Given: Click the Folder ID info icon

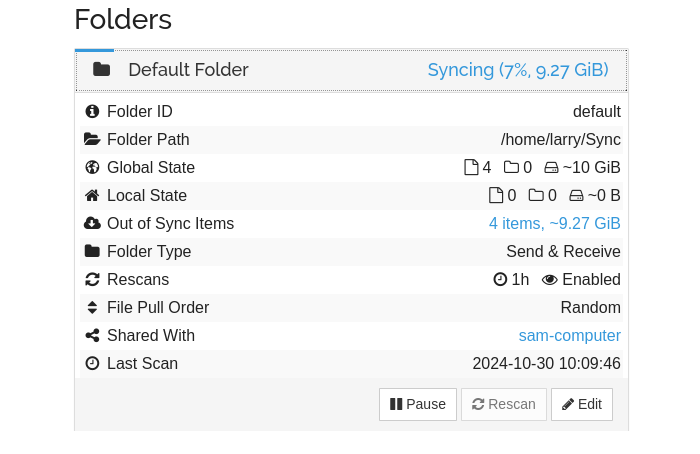Looking at the screenshot, I should click(x=92, y=111).
